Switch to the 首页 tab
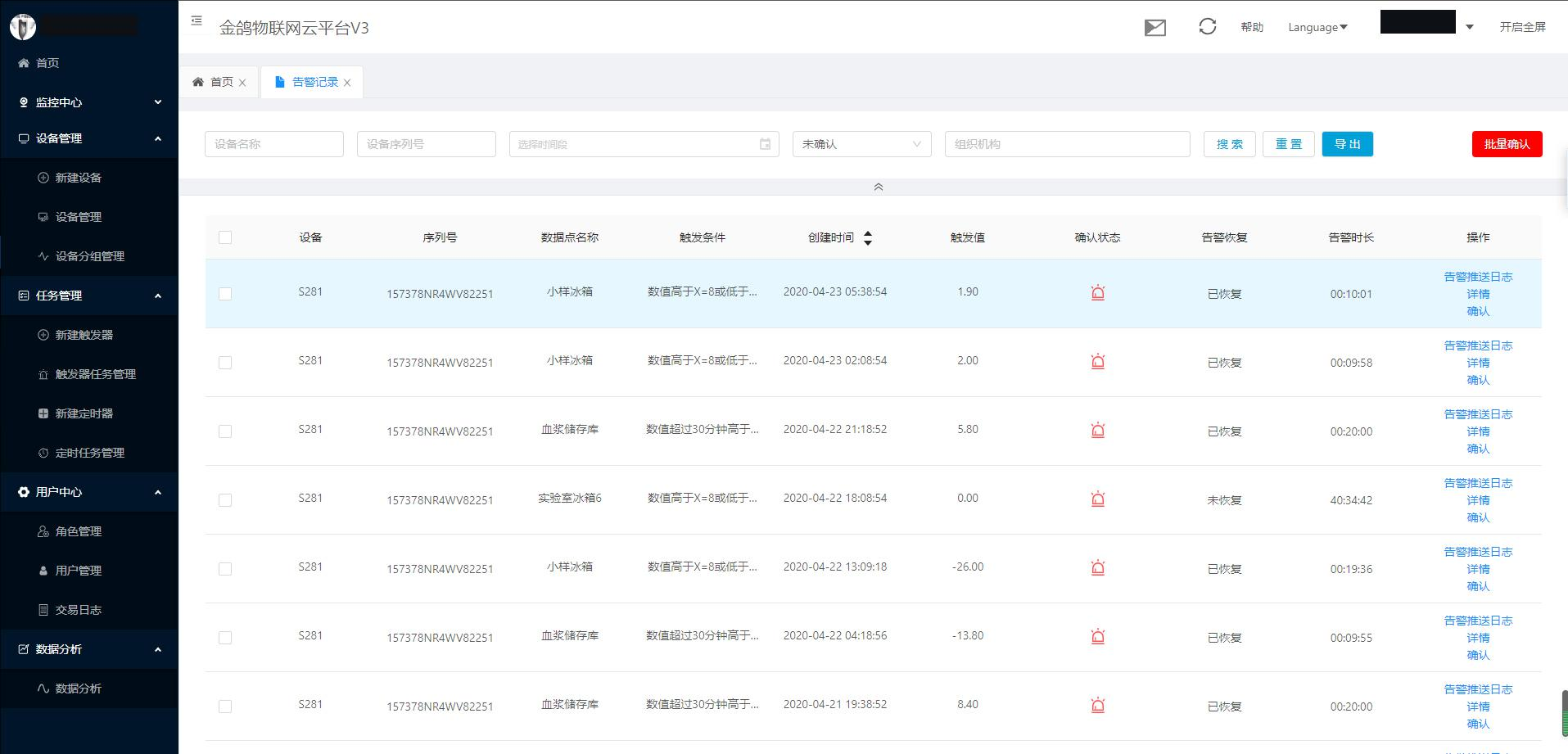The height and width of the screenshot is (754, 1568). [219, 82]
